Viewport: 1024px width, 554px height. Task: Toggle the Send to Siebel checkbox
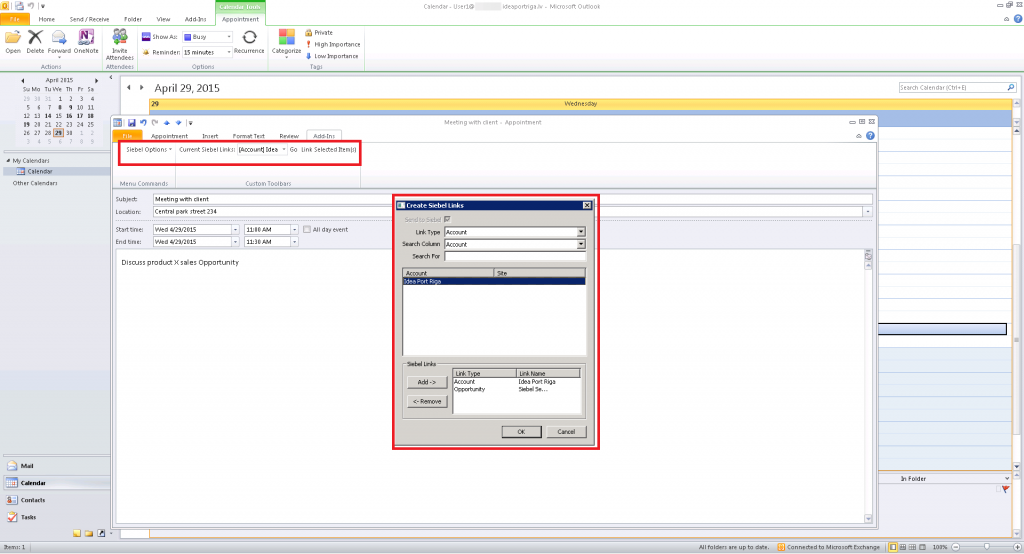(447, 220)
